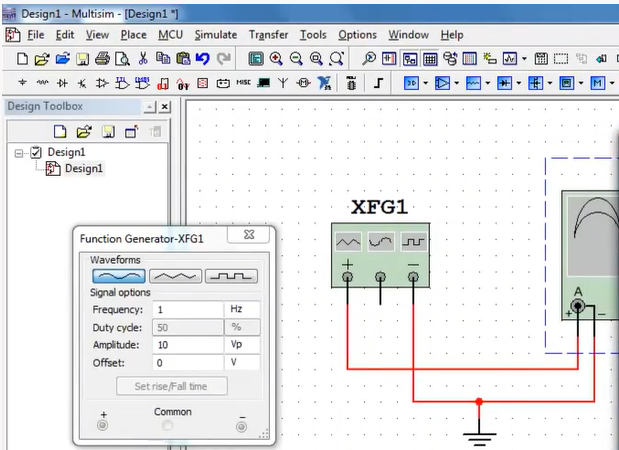Expand the Grapher dropdown arrow in toolbar
The image size is (619, 450).
pos(524,59)
